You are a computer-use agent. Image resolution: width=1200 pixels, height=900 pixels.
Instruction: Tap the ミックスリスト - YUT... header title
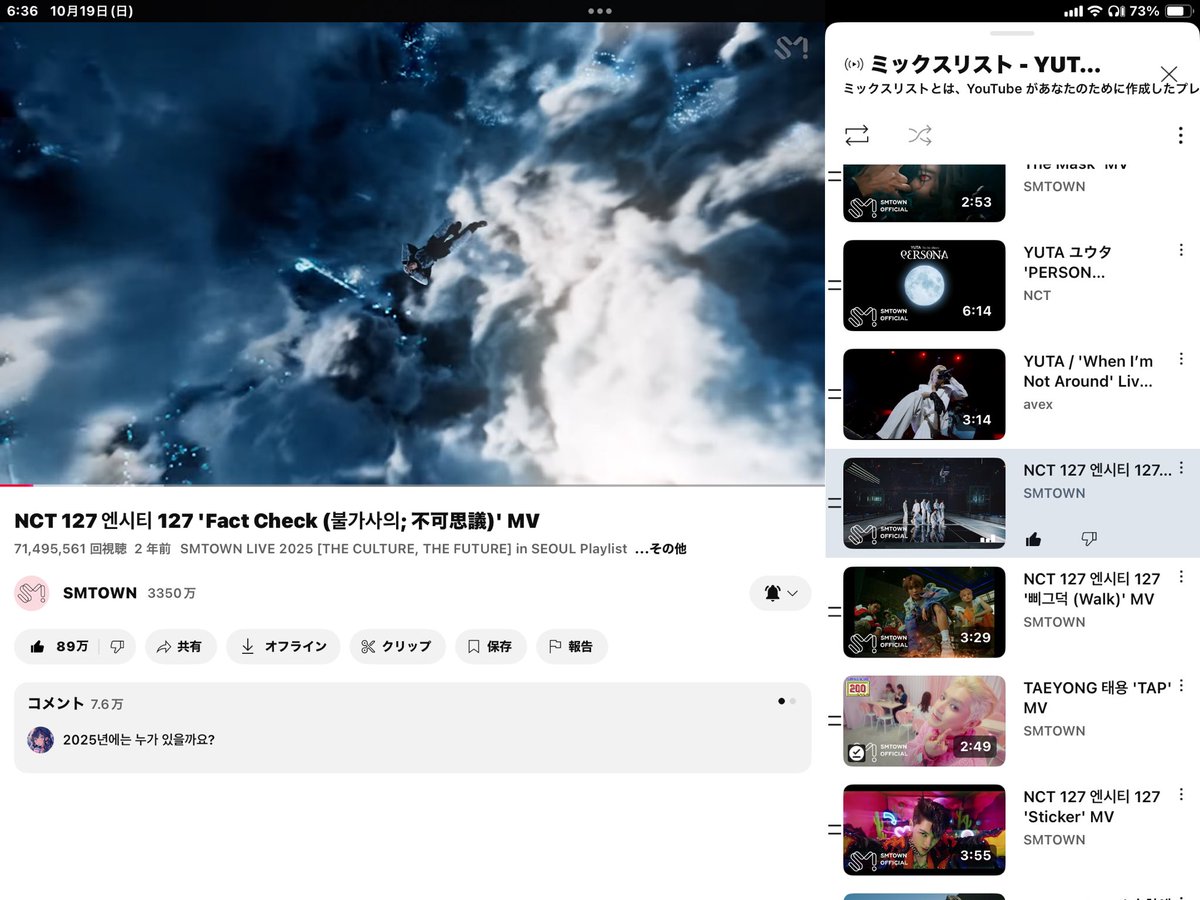coord(985,65)
